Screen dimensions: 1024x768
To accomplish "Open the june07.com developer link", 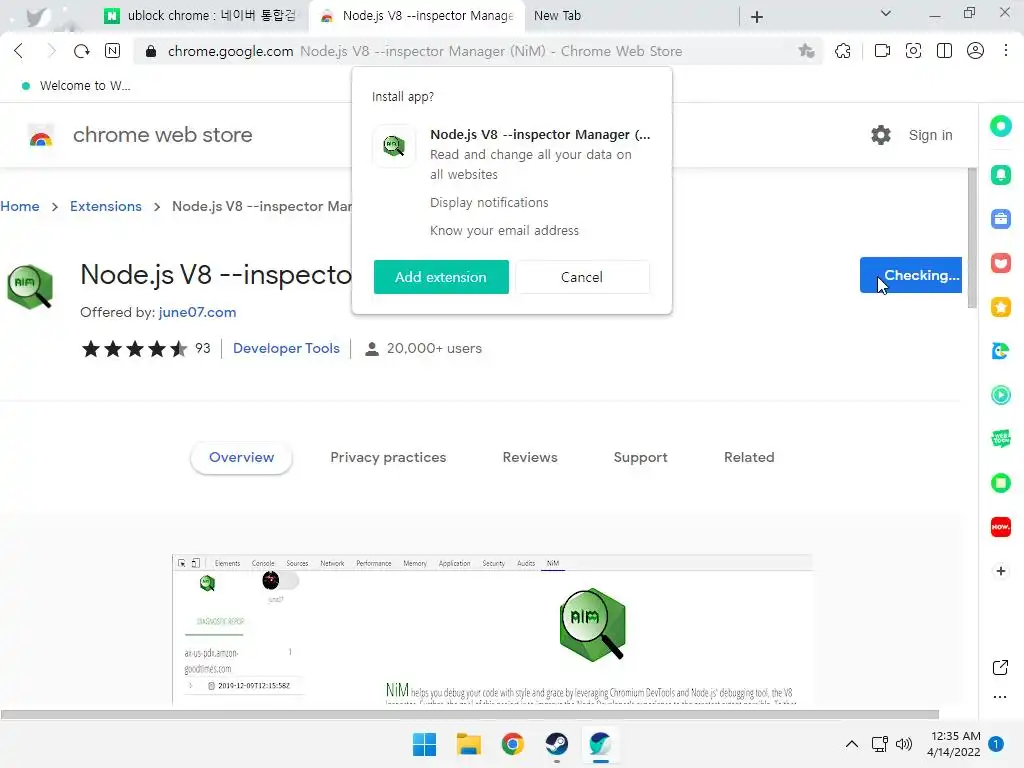I will click(x=197, y=312).
